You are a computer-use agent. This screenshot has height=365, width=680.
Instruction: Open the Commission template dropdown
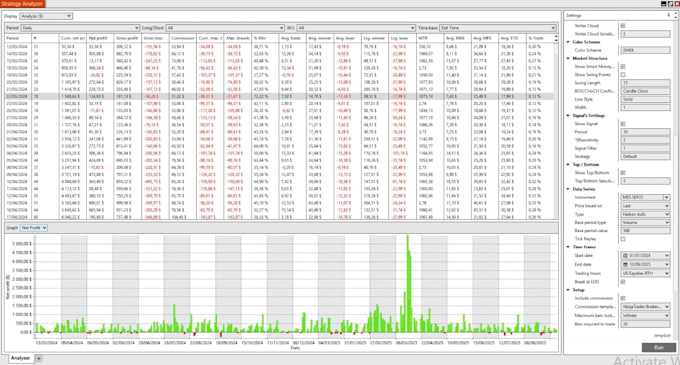point(645,307)
